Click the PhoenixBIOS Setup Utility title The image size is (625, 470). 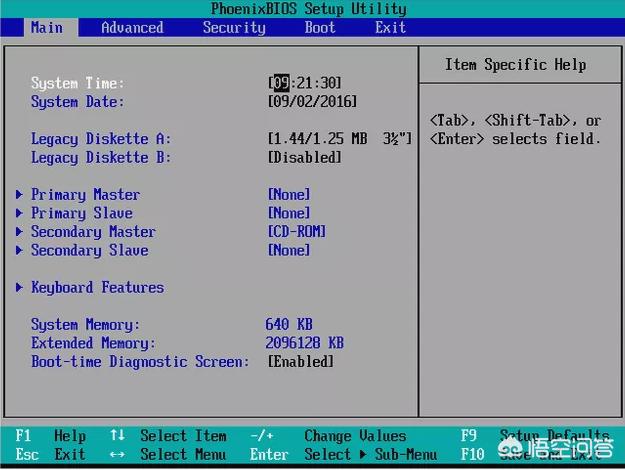point(309,9)
